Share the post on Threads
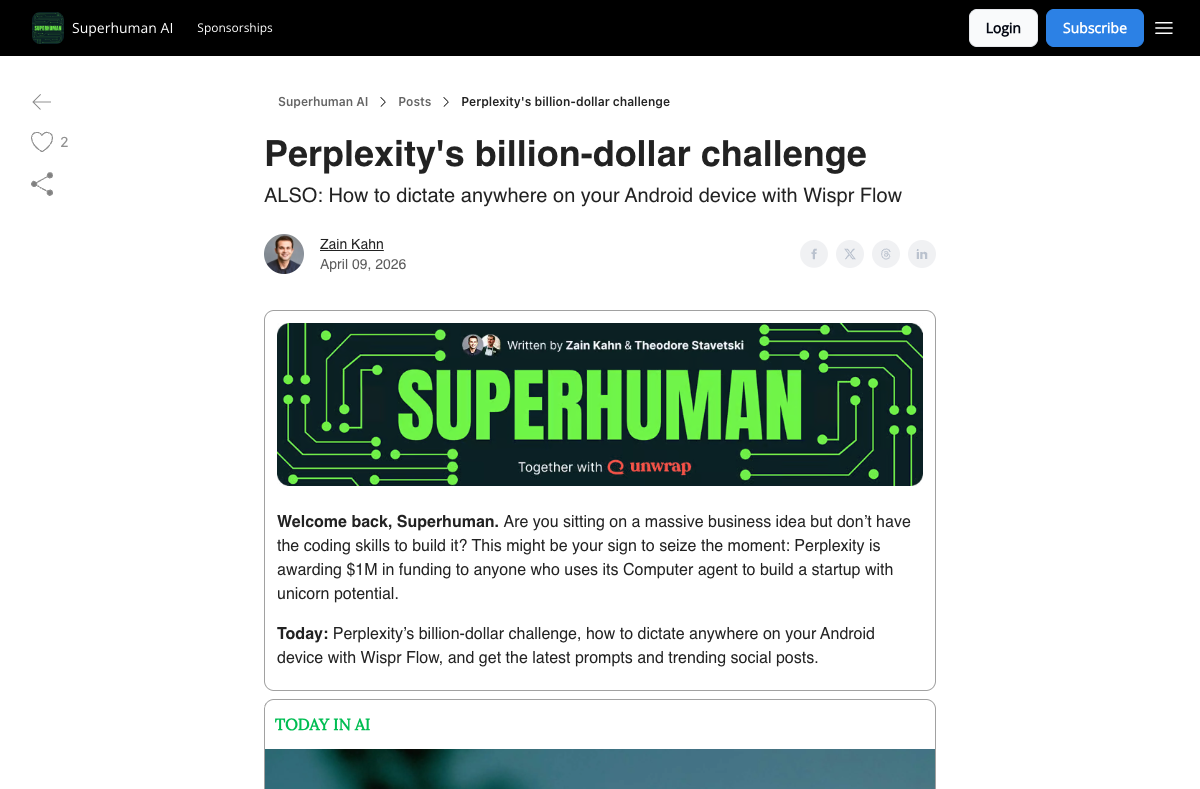The width and height of the screenshot is (1200, 789). [x=886, y=254]
